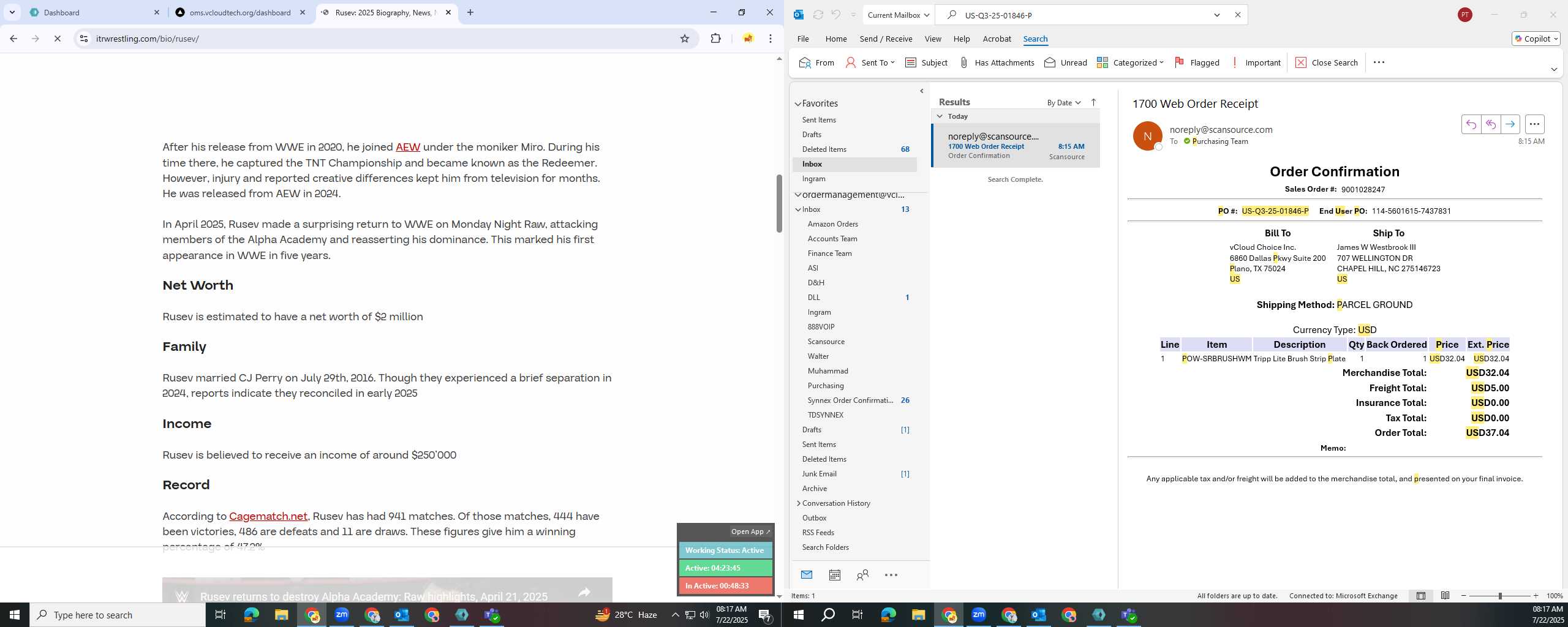Stop loading the page in Chrome
Viewport: 1568px width, 627px height.
(x=57, y=39)
